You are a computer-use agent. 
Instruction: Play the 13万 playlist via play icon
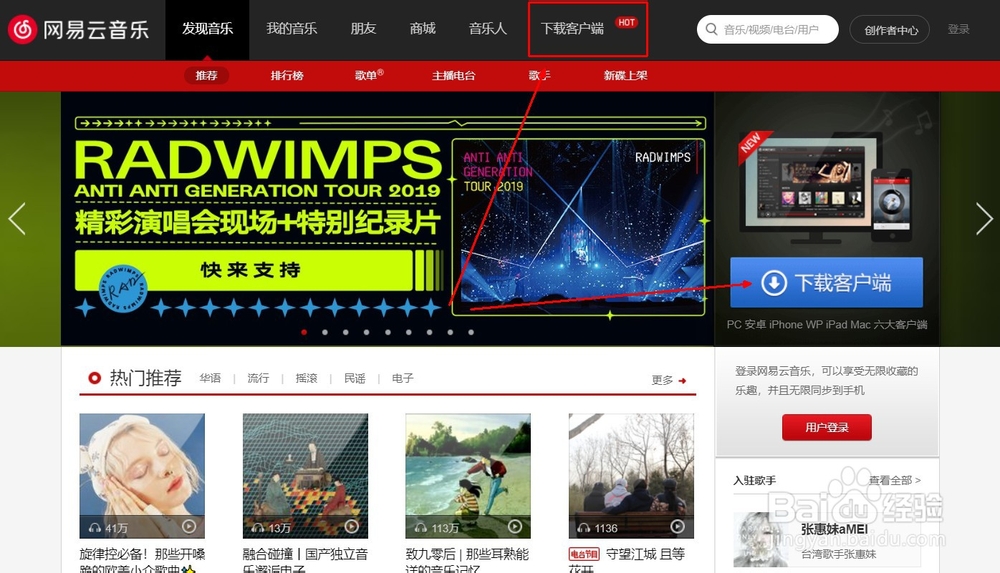point(352,526)
